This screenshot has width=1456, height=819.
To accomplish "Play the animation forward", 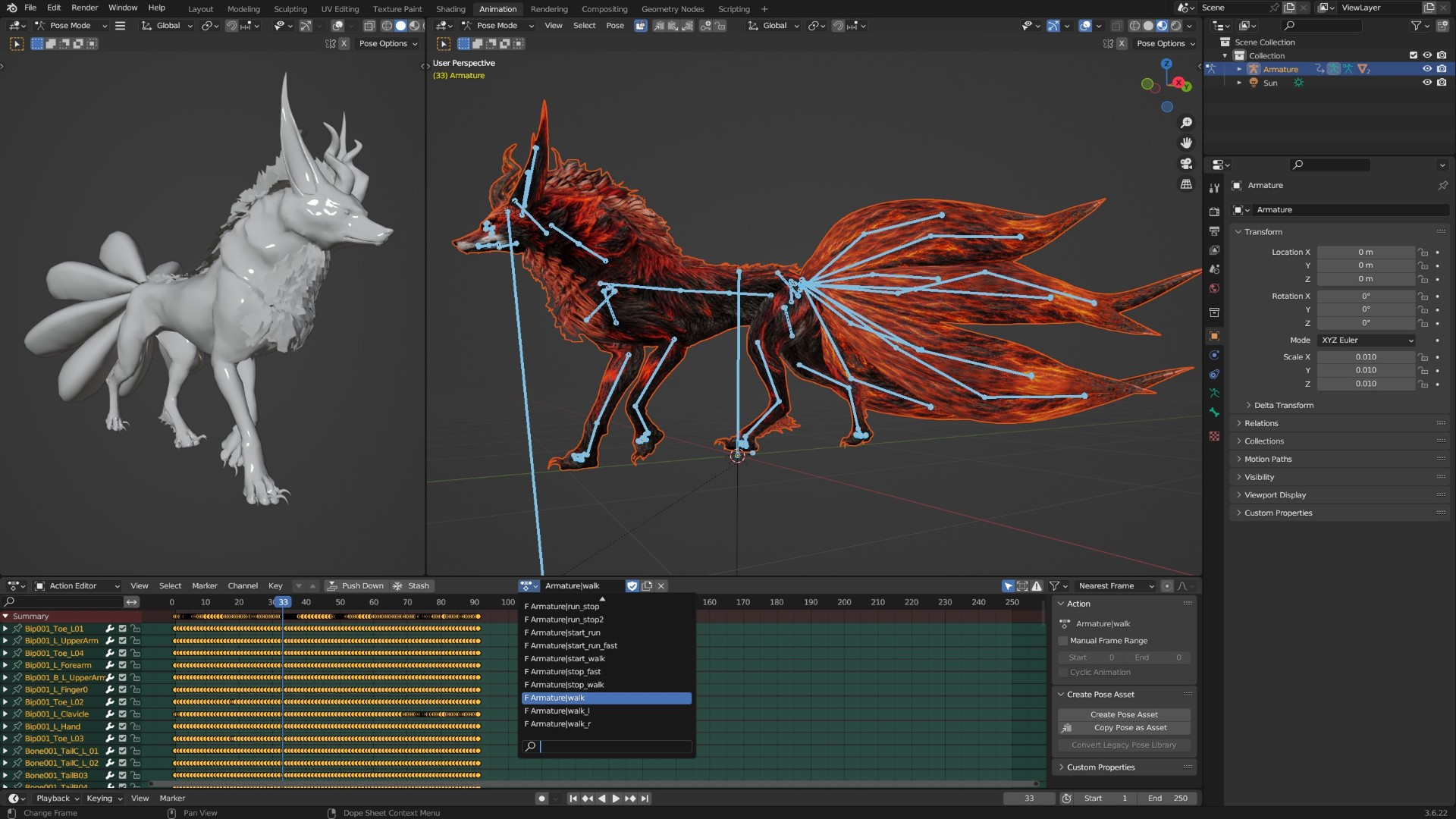I will pos(616,799).
